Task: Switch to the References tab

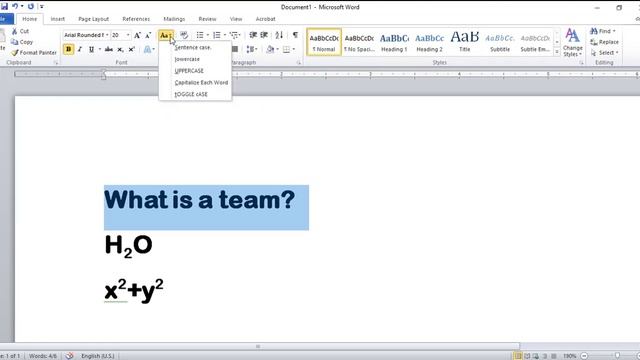Action: pos(136,19)
